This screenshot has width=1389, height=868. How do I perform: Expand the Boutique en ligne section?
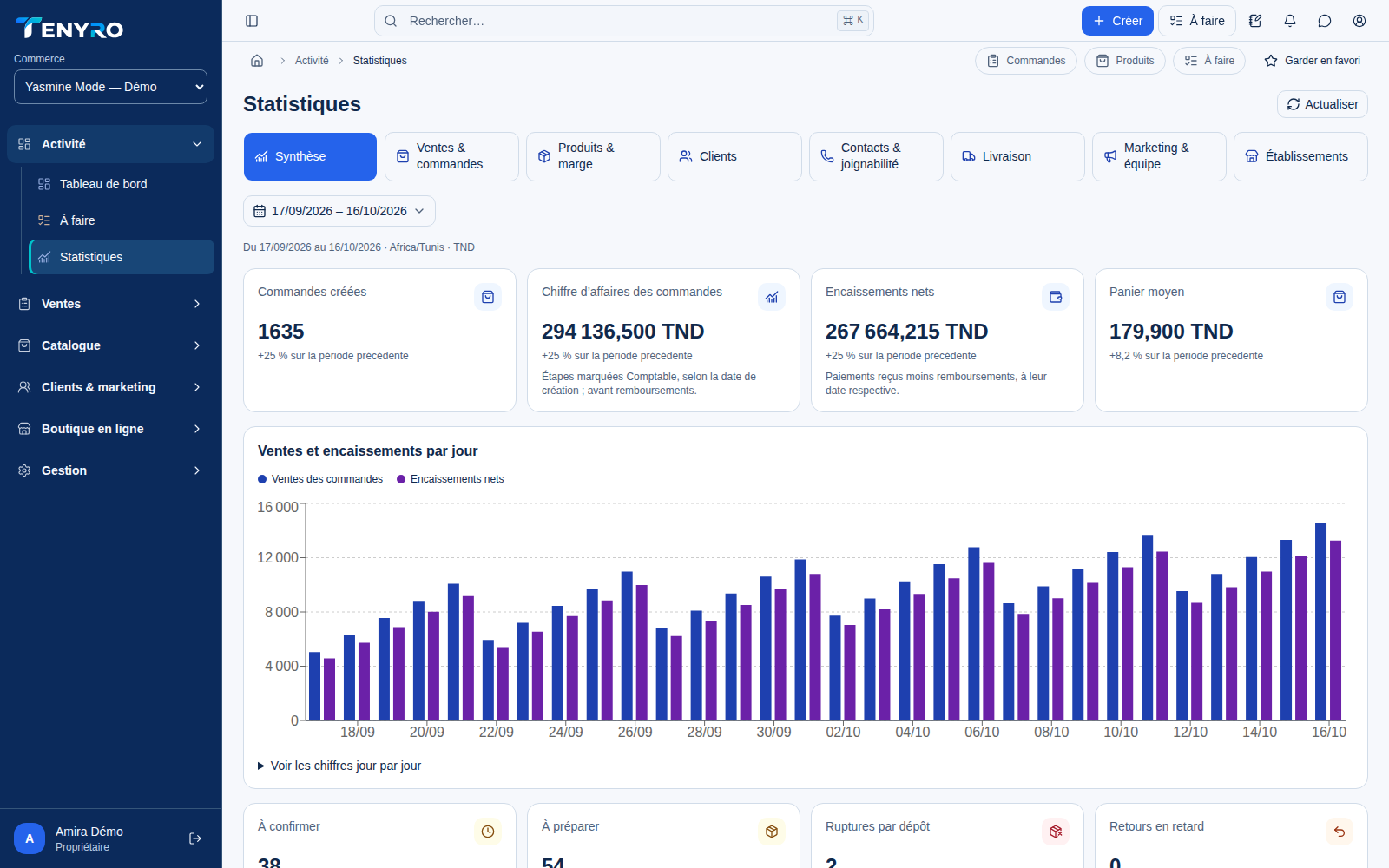[x=110, y=429]
